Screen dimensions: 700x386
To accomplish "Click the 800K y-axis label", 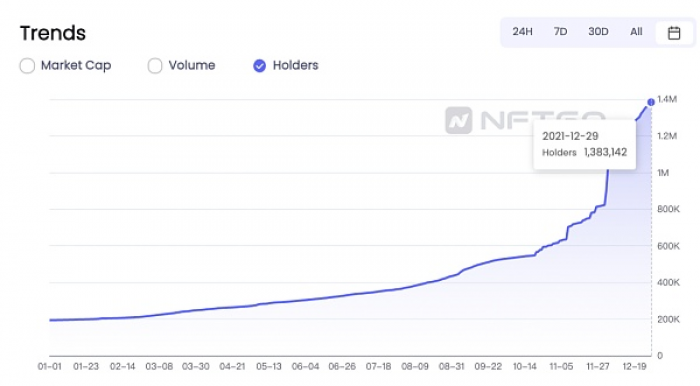I will click(x=668, y=209).
